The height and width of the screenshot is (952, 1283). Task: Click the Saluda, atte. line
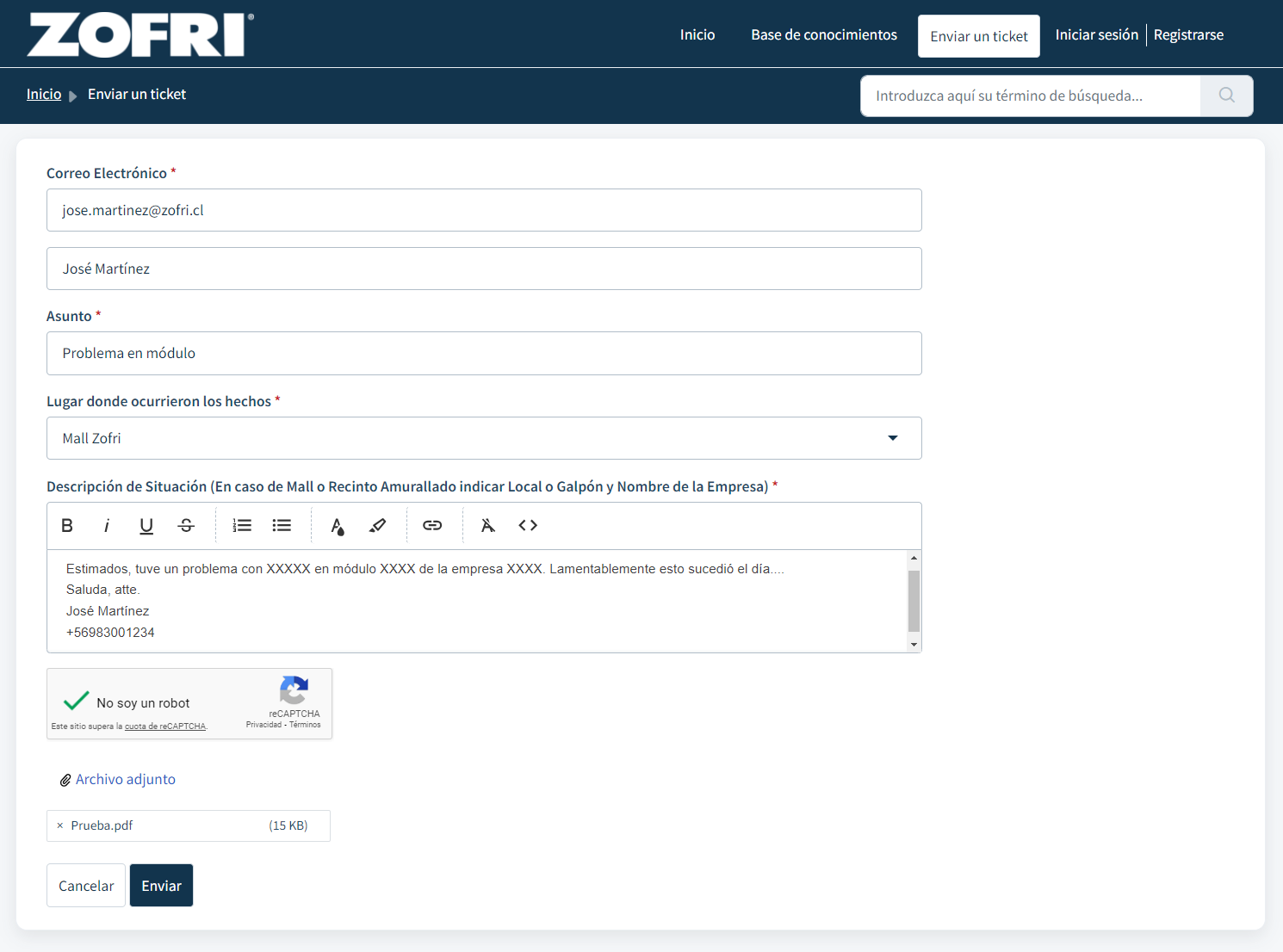(x=103, y=590)
